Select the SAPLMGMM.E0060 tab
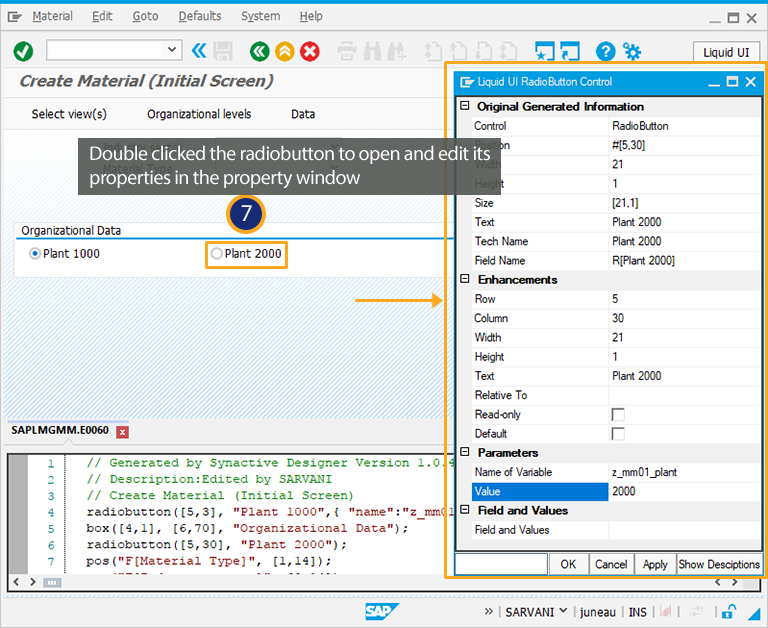This screenshot has width=768, height=628. click(60, 430)
